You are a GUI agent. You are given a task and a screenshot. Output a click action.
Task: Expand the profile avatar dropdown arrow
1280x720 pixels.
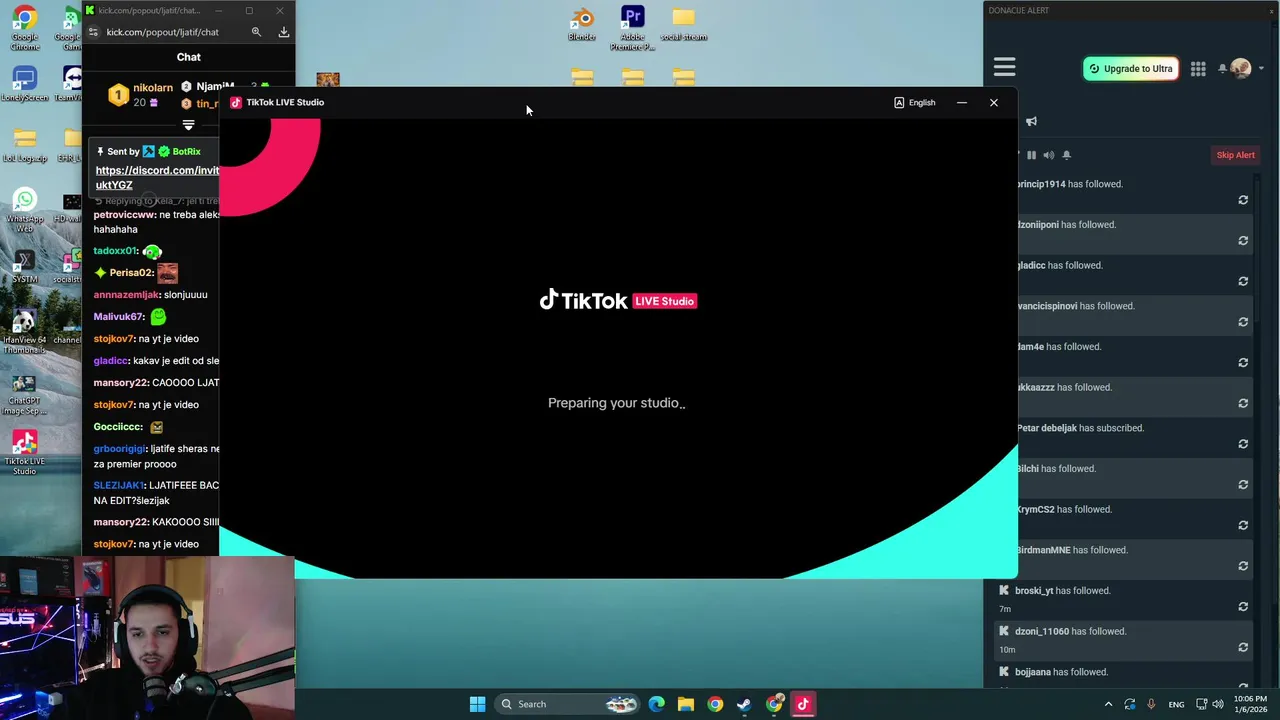click(1261, 69)
